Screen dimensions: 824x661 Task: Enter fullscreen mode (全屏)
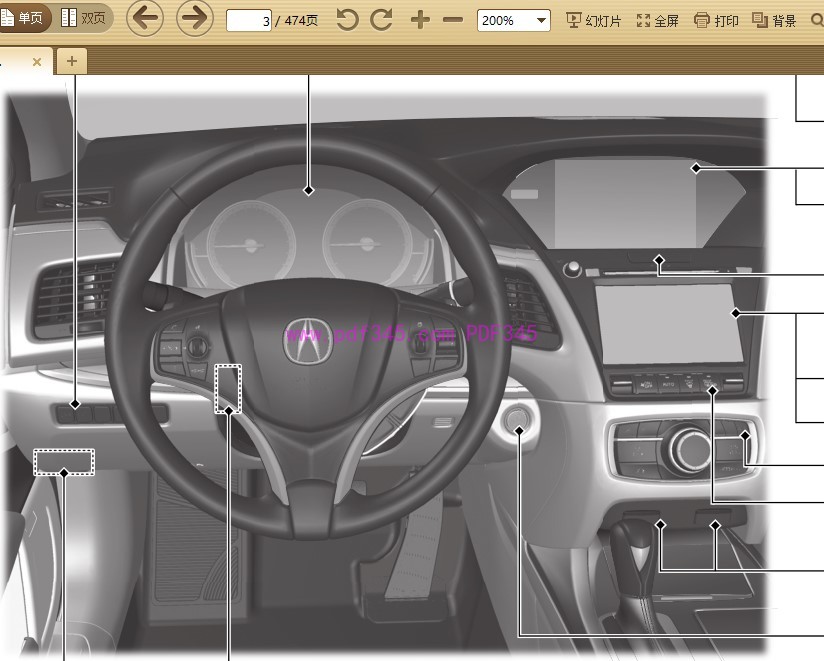tap(657, 20)
